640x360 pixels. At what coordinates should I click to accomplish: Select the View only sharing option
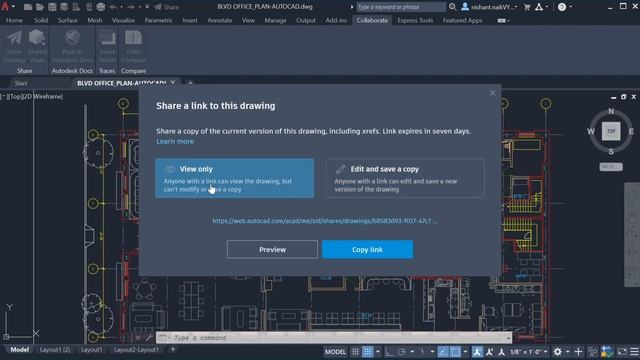(235, 178)
